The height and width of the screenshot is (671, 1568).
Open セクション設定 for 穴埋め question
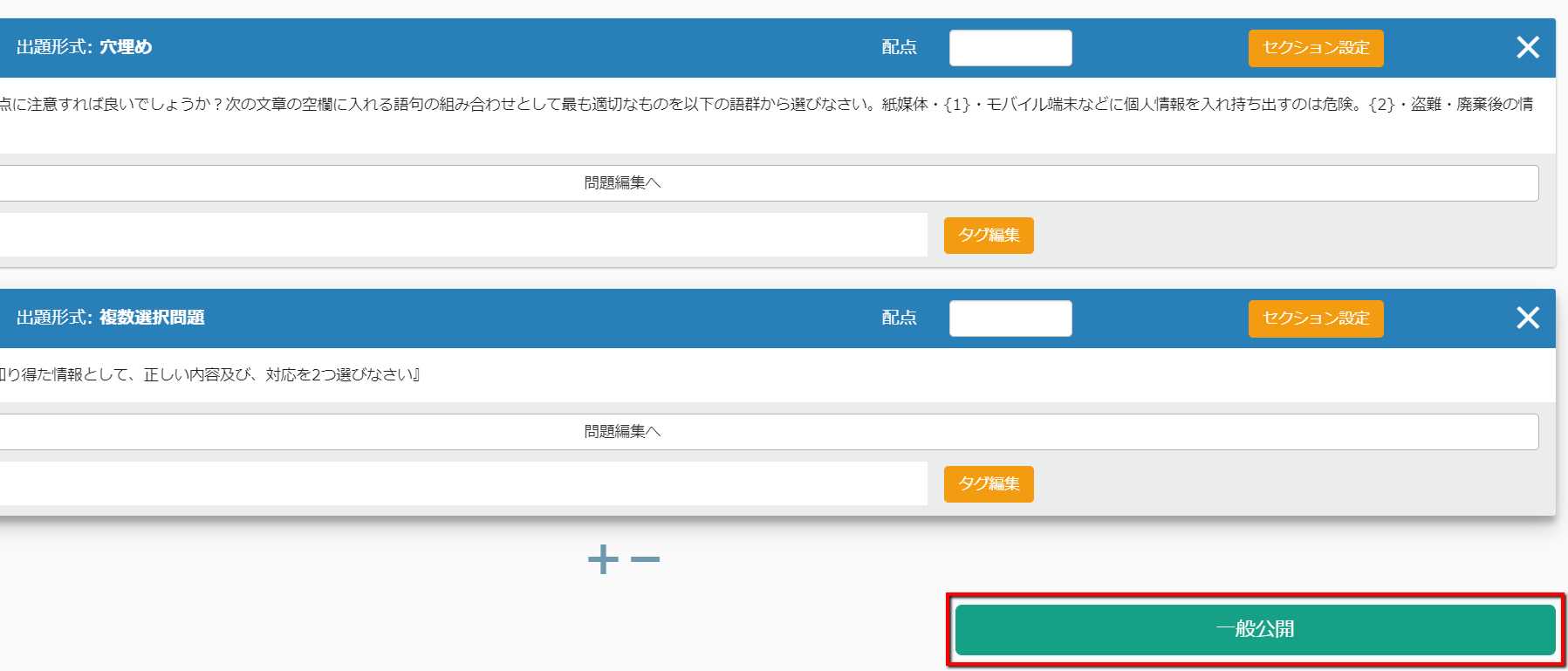click(x=1315, y=48)
